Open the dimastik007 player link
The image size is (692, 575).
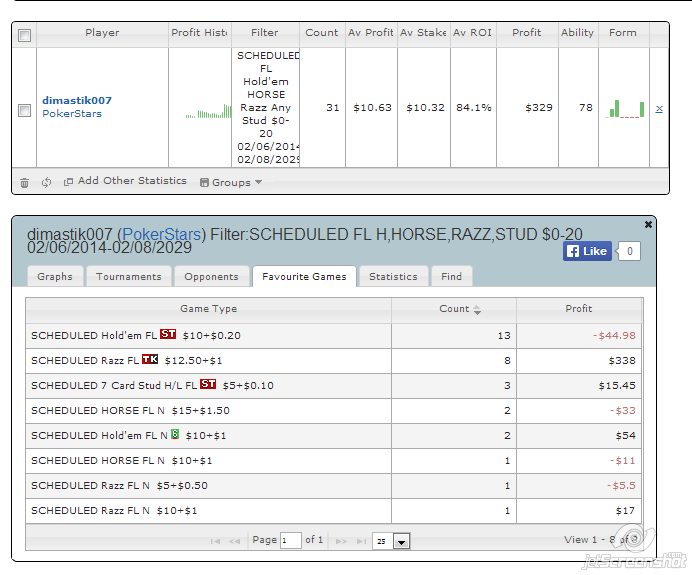coord(77,101)
